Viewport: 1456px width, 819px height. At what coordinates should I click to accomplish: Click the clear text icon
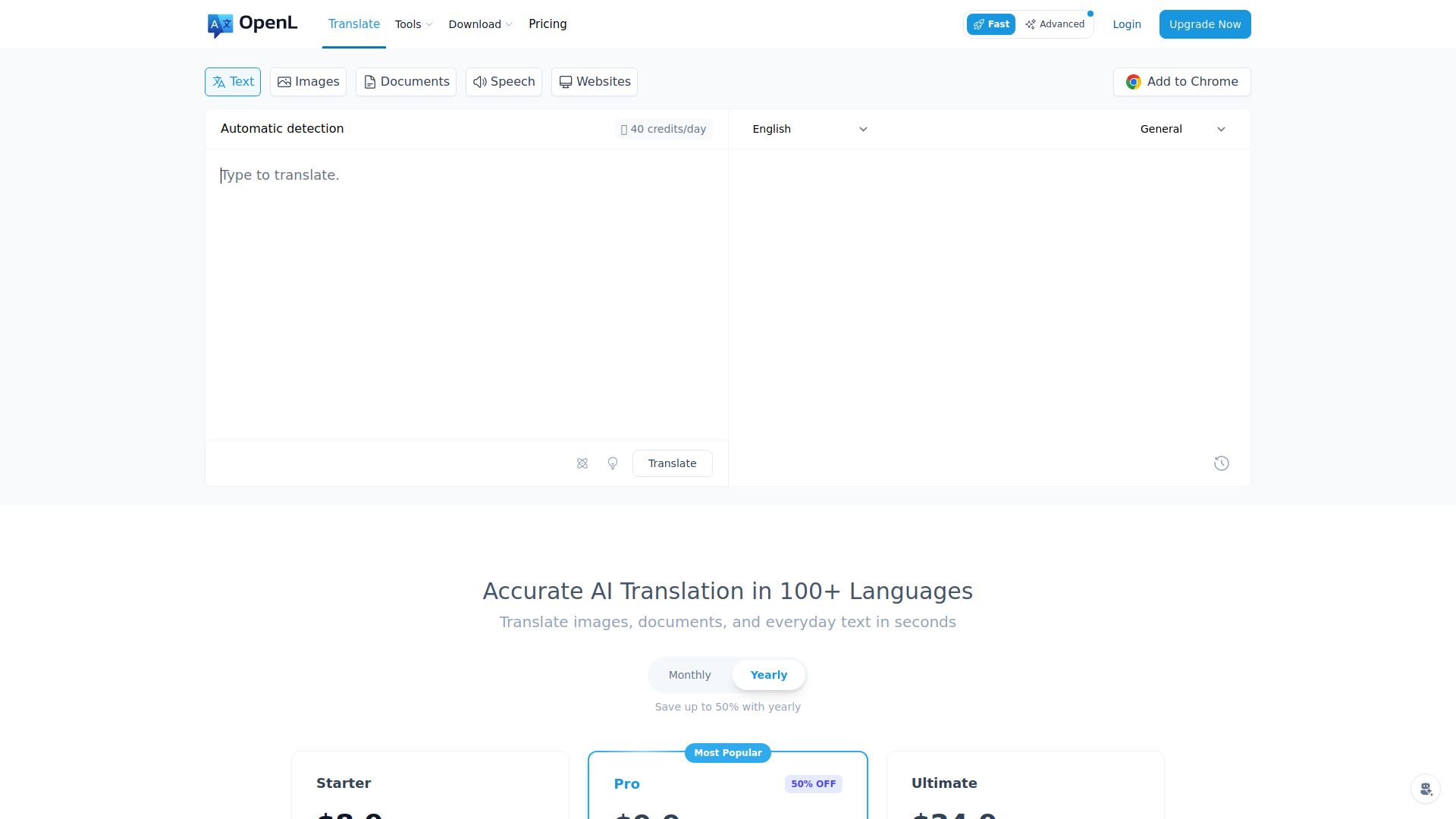(582, 463)
